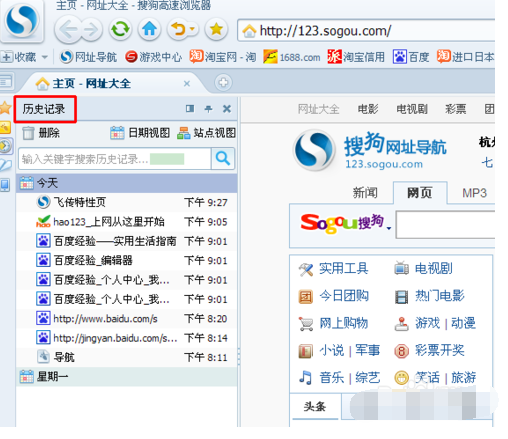This screenshot has height=439, width=508.
Task: Collapse the 今天 history group
Action: [127, 183]
